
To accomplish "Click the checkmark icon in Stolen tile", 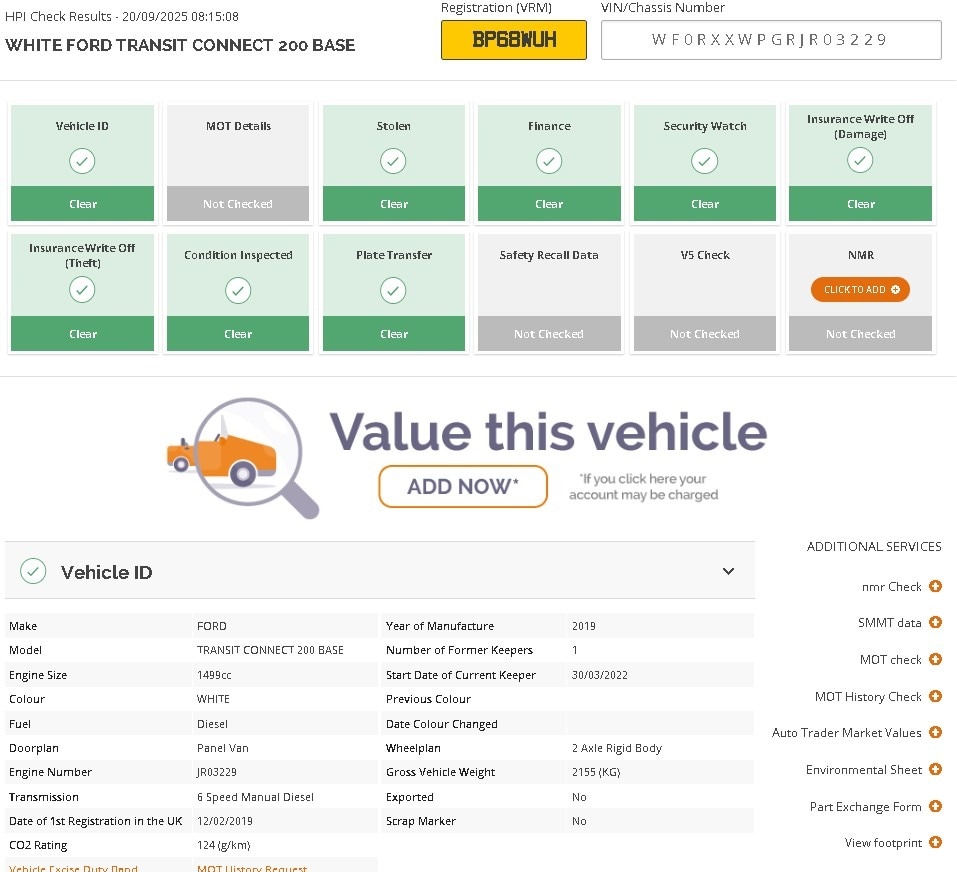I will 393,161.
